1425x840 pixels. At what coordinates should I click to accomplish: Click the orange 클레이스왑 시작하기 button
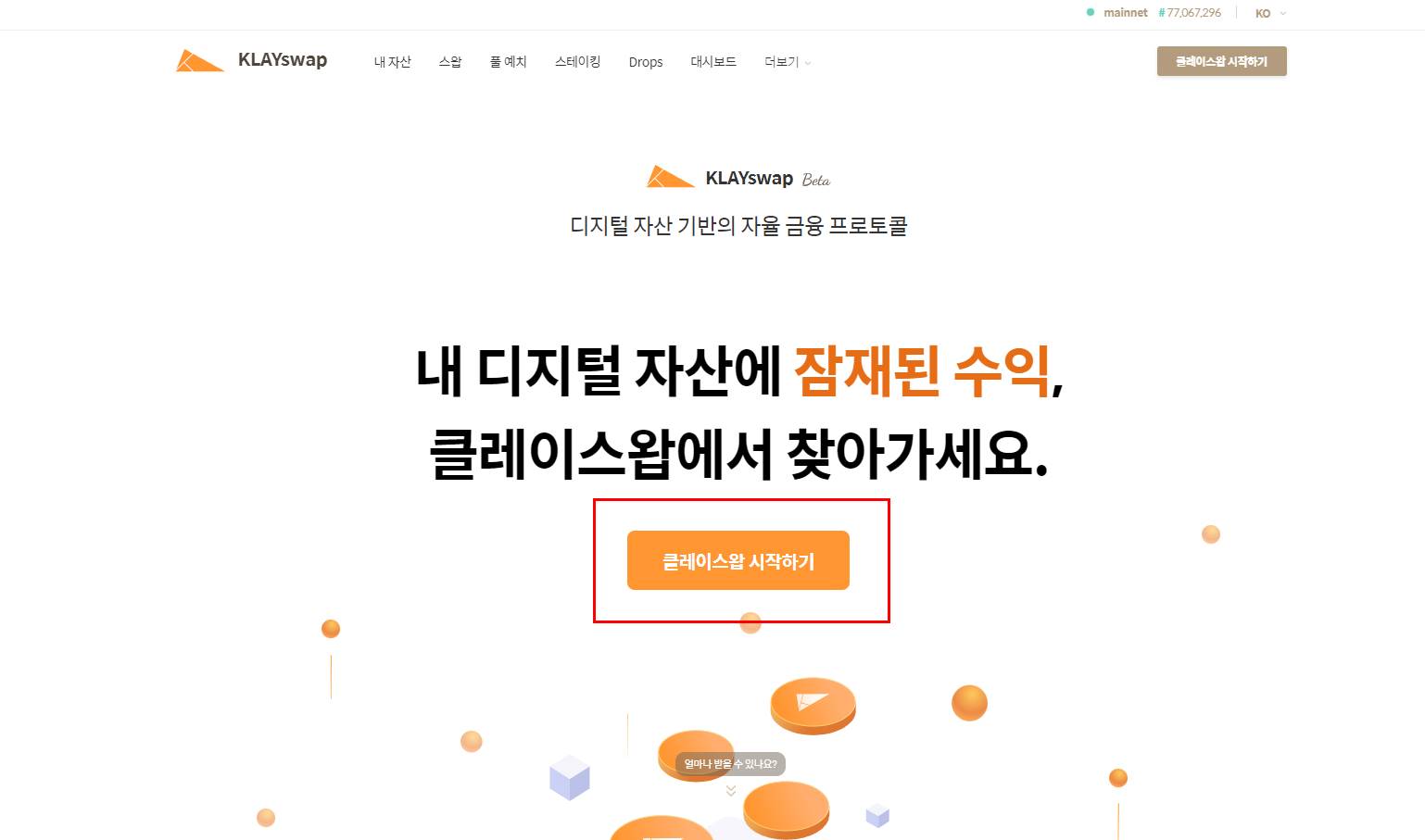coord(738,560)
